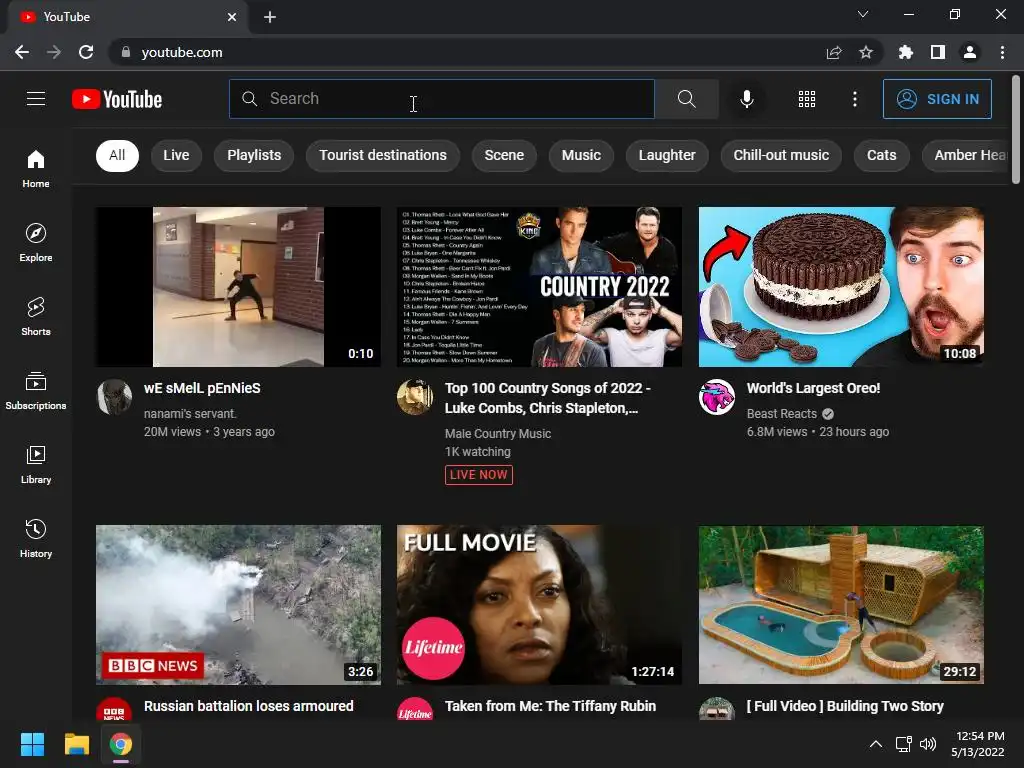The image size is (1024, 768).
Task: Play the Lifetime Full Movie thumbnail
Action: tap(539, 605)
